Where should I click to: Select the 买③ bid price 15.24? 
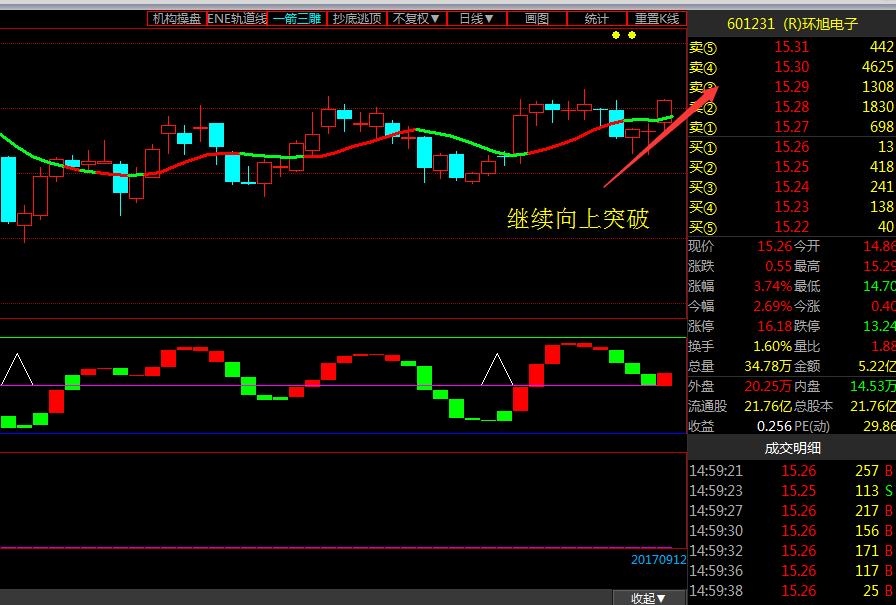791,187
